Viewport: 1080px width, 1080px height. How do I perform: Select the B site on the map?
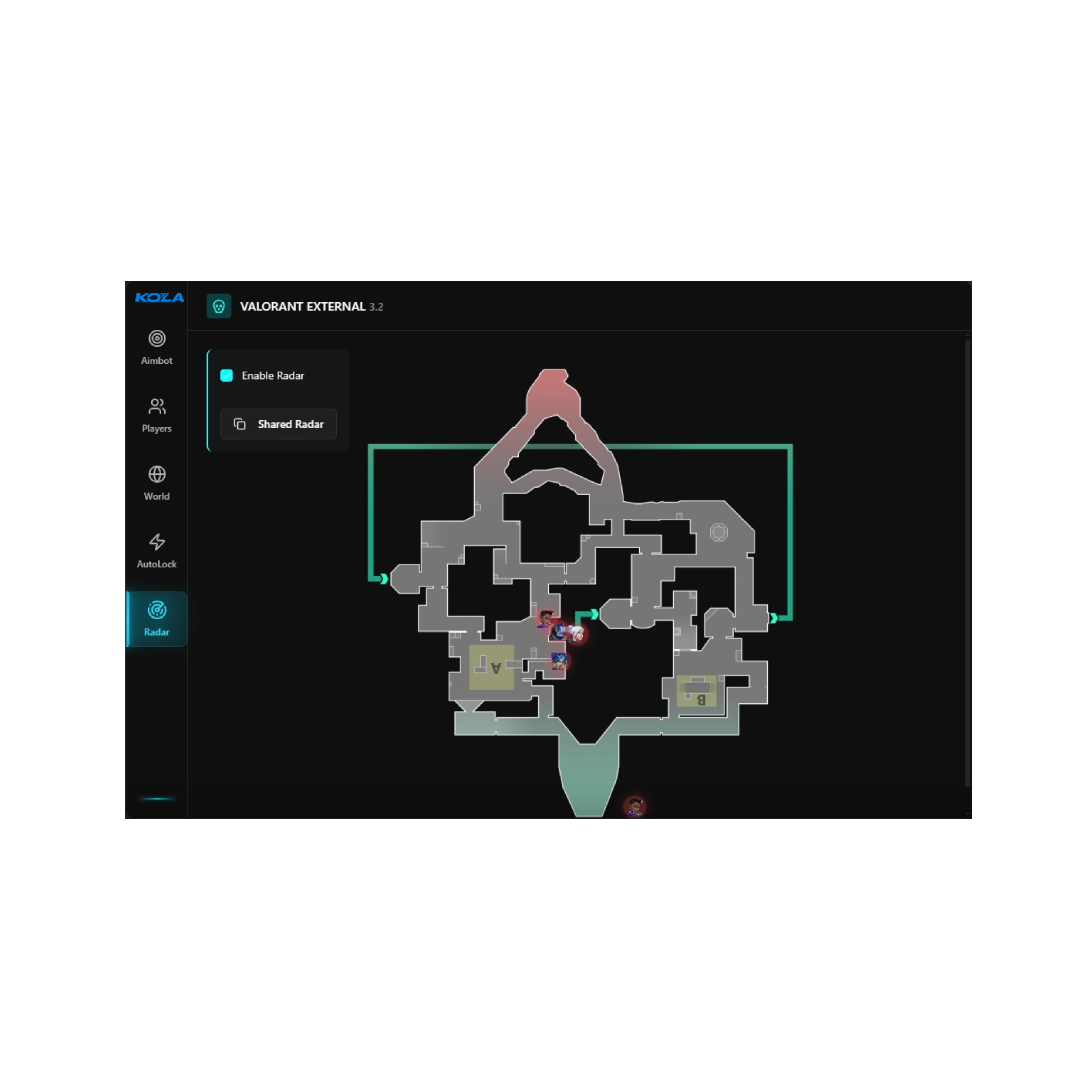coord(697,691)
